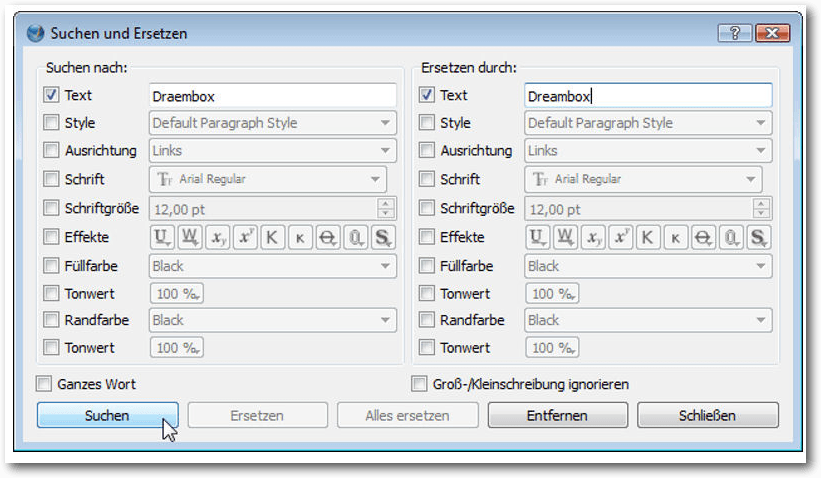This screenshot has height=478, width=821.
Task: Click the Schließen button
Action: (x=708, y=415)
